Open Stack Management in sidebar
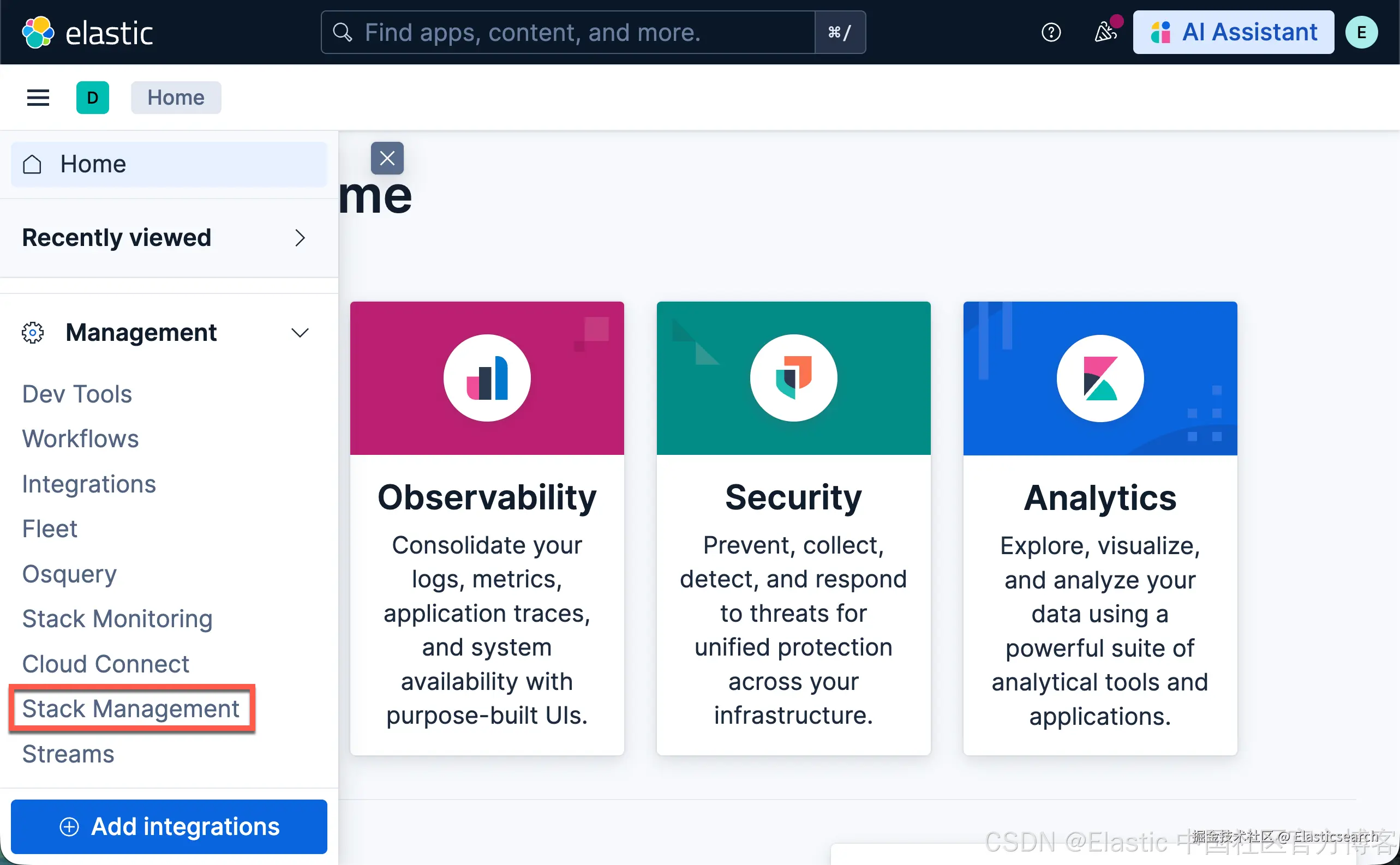This screenshot has height=865, width=1400. coord(130,709)
